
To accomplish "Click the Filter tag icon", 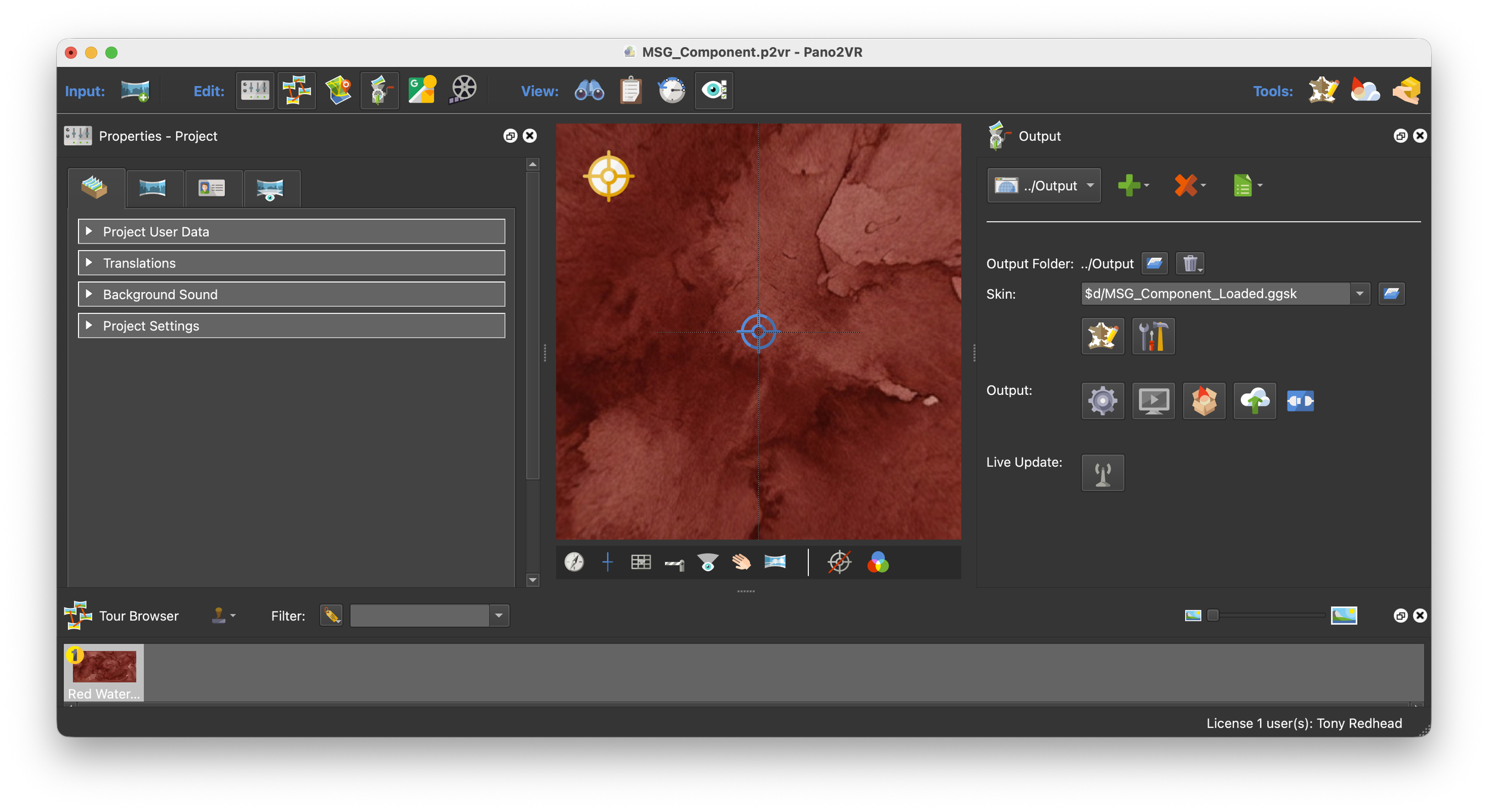I will click(332, 616).
